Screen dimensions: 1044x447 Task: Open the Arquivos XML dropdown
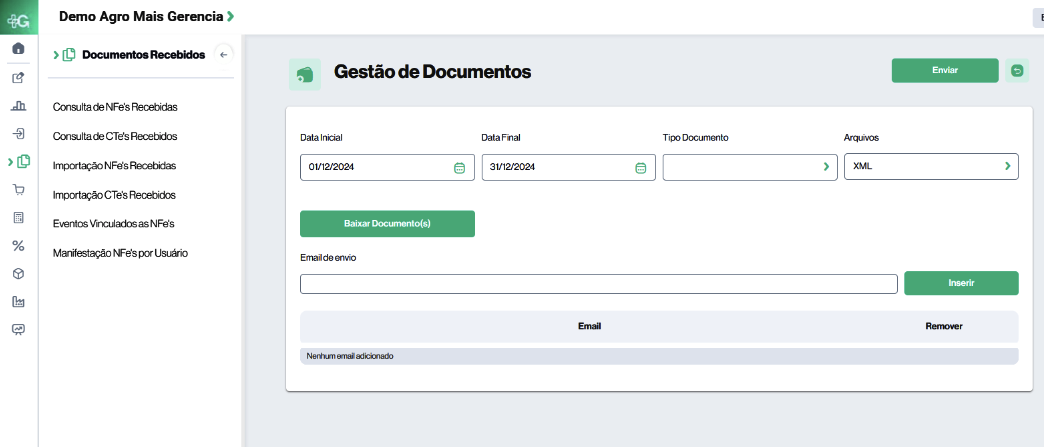1007,167
